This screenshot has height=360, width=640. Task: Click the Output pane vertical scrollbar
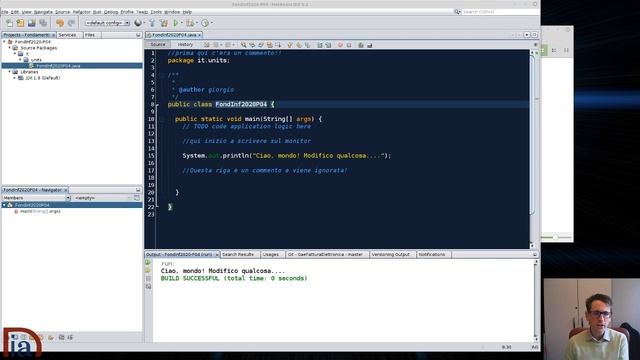coord(536,301)
